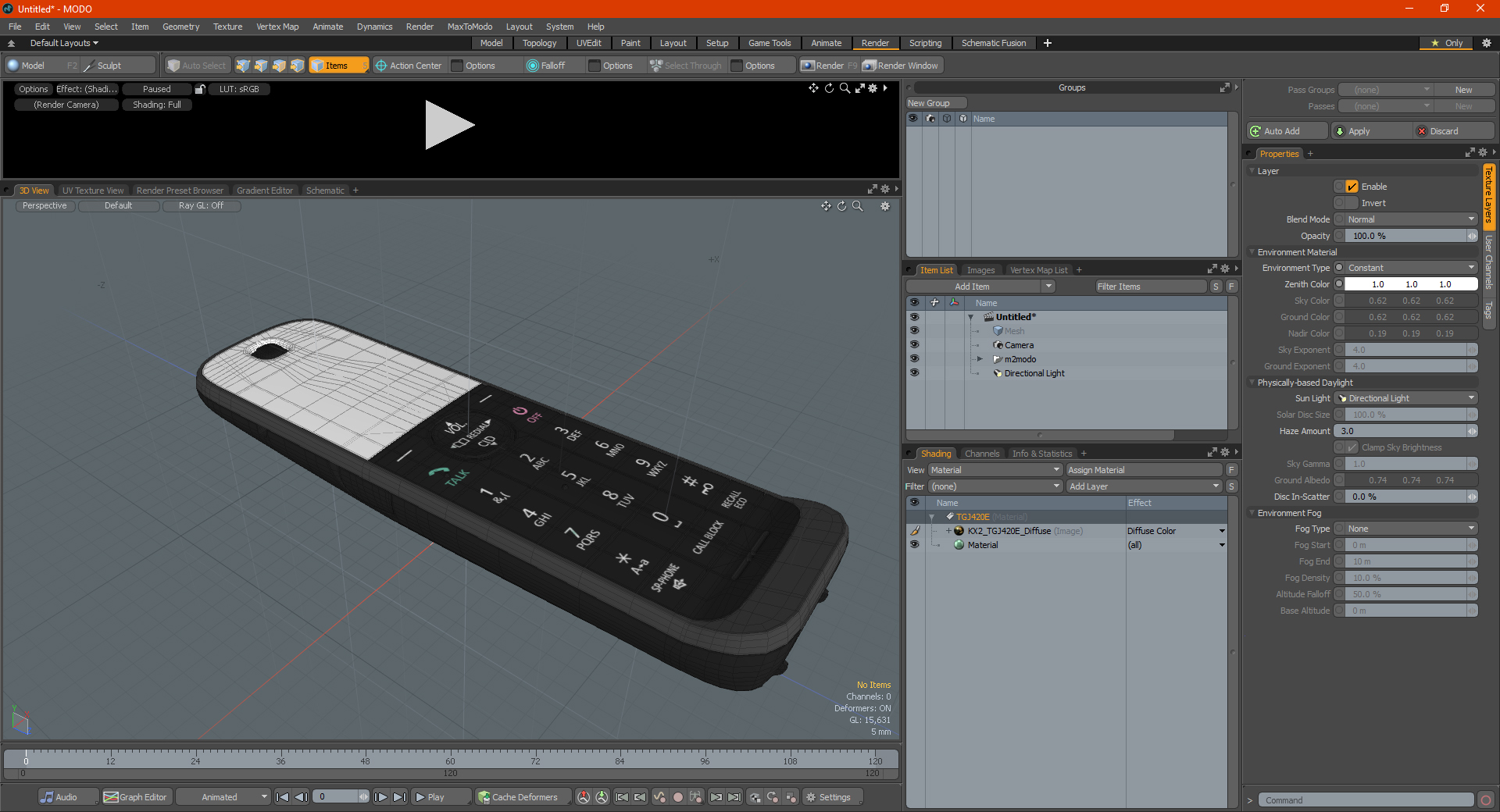Toggle Enable checkbox in Layer properties
The width and height of the screenshot is (1500, 812).
1352,187
